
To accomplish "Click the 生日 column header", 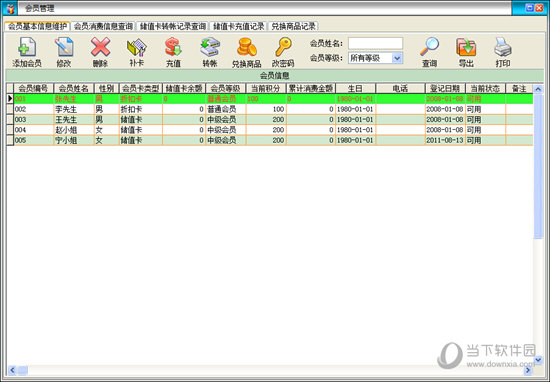I will tap(355, 88).
